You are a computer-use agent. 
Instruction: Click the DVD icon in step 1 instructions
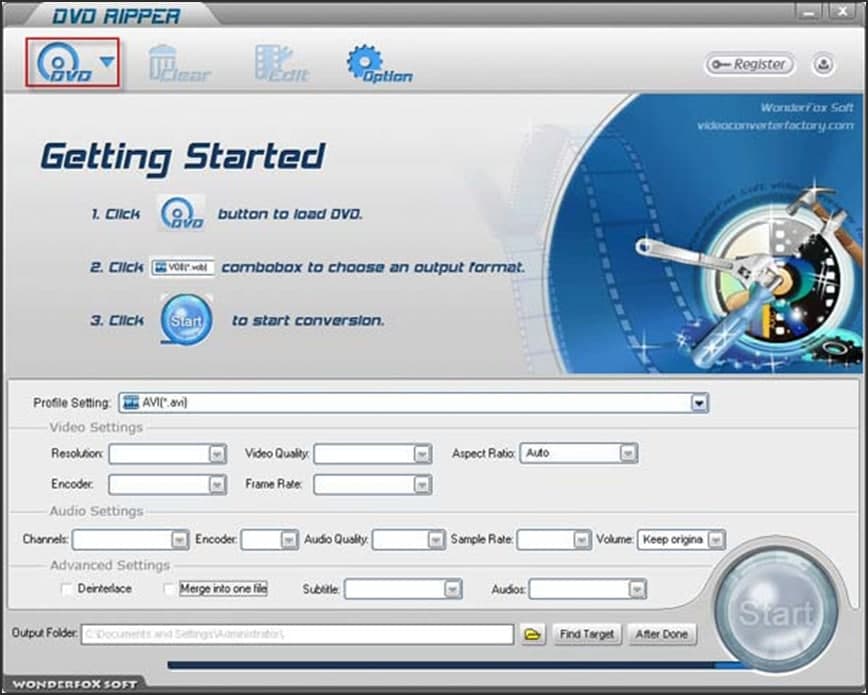point(182,213)
